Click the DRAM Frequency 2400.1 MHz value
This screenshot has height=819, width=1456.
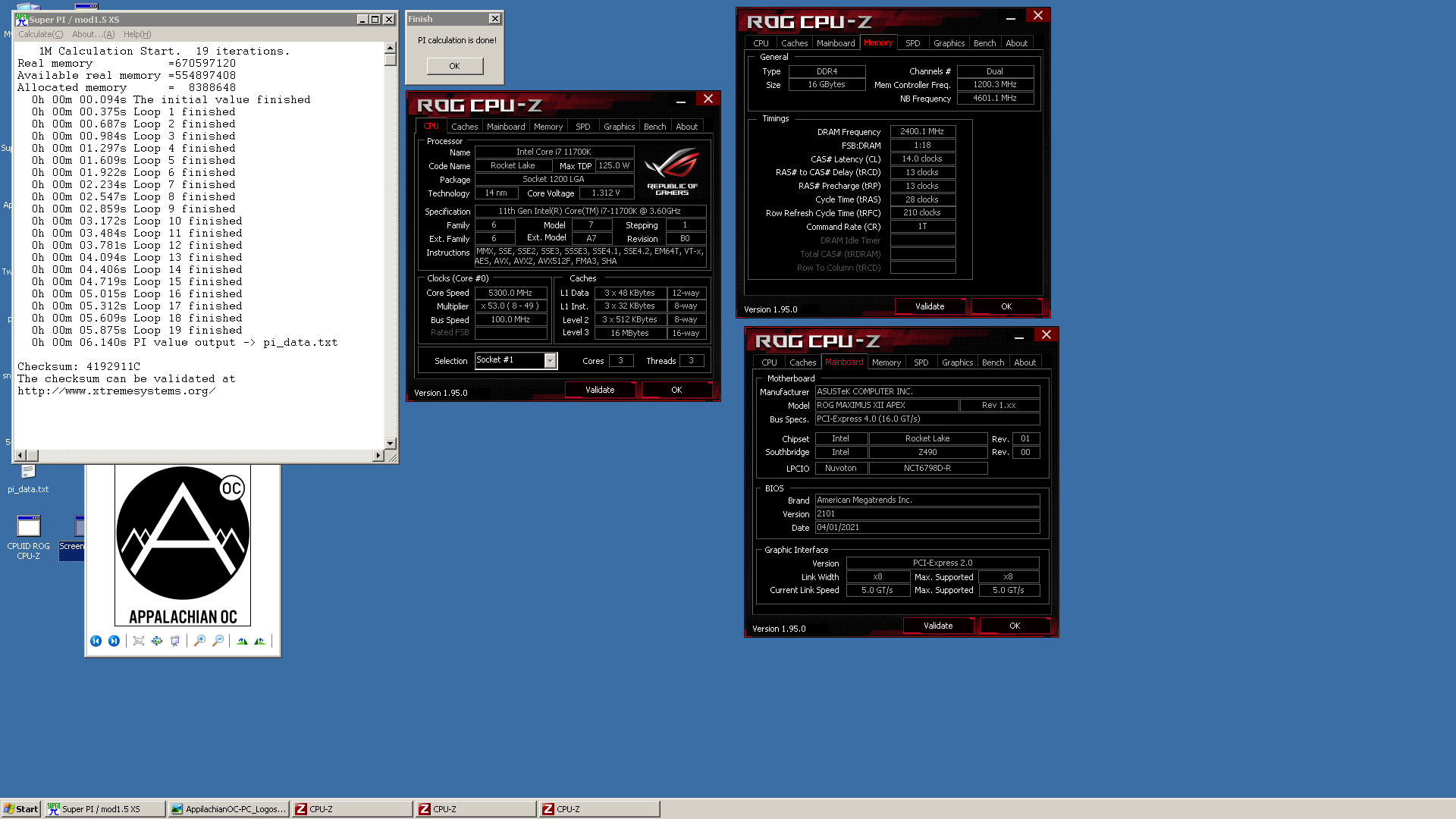click(x=922, y=132)
